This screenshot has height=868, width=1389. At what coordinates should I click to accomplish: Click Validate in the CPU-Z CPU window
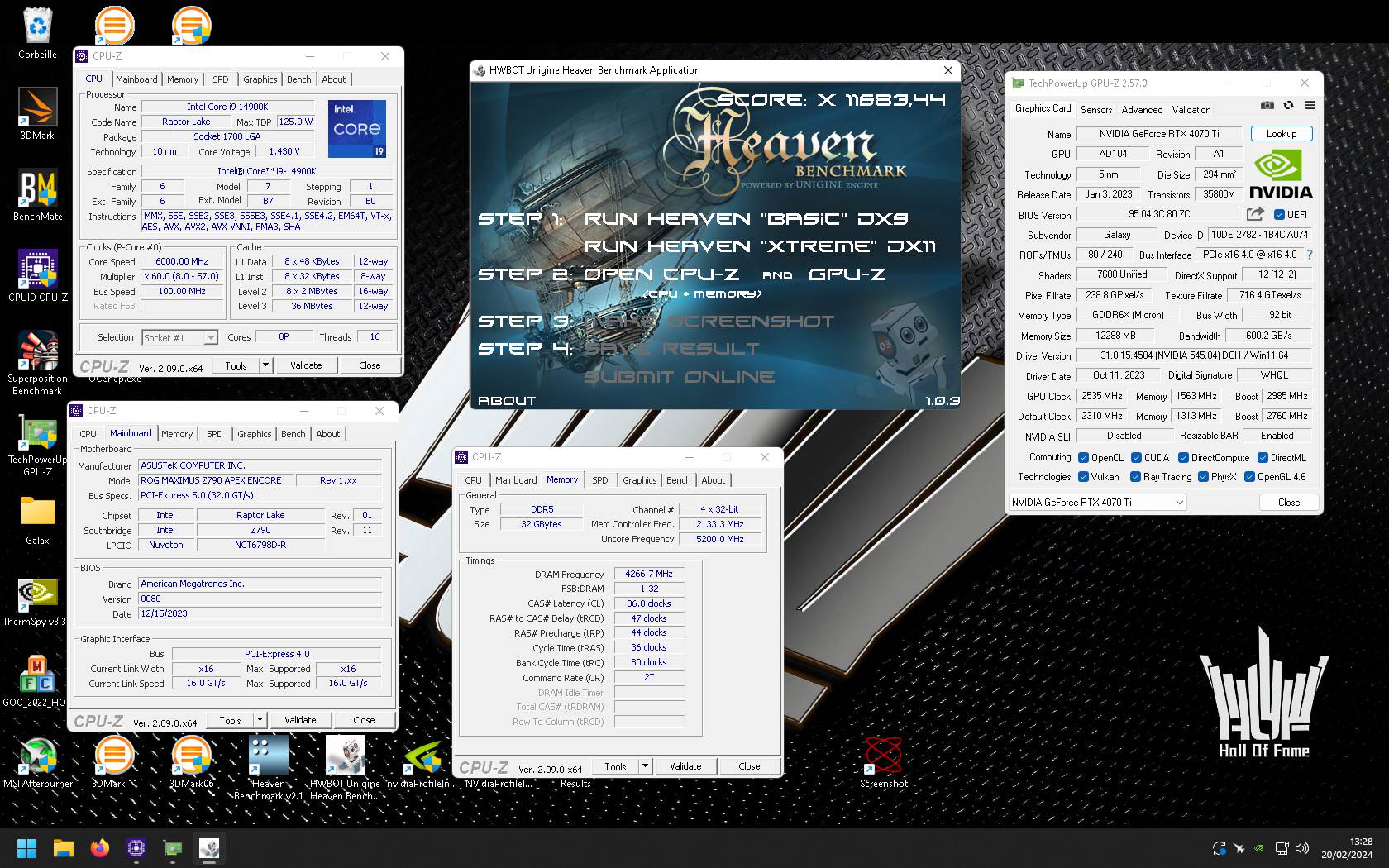[306, 365]
